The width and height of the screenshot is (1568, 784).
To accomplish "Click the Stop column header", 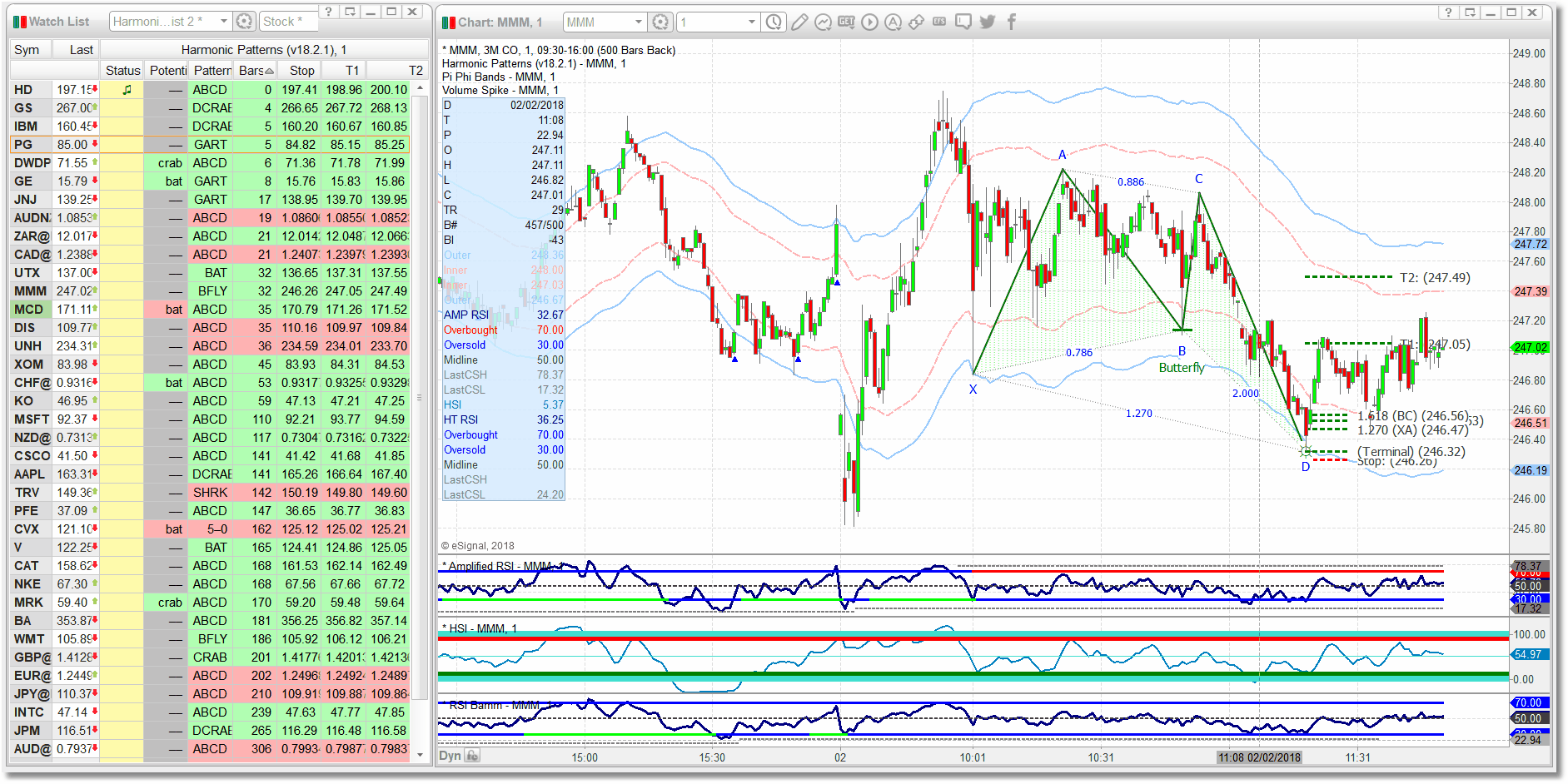I will coord(300,71).
